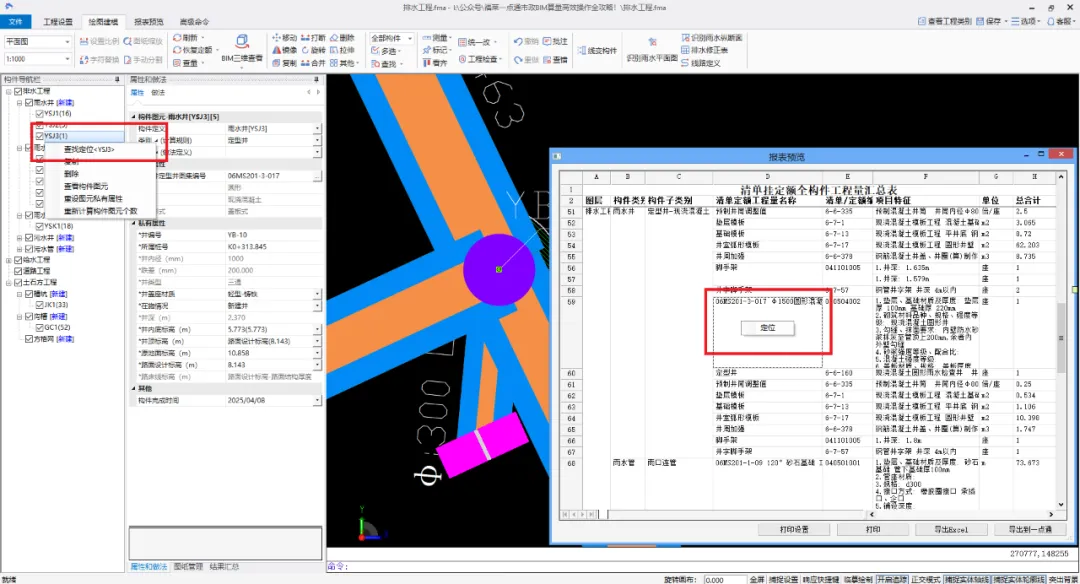The height and width of the screenshot is (584, 1080).
Task: Open the 线路定义 tool
Action: coord(700,63)
